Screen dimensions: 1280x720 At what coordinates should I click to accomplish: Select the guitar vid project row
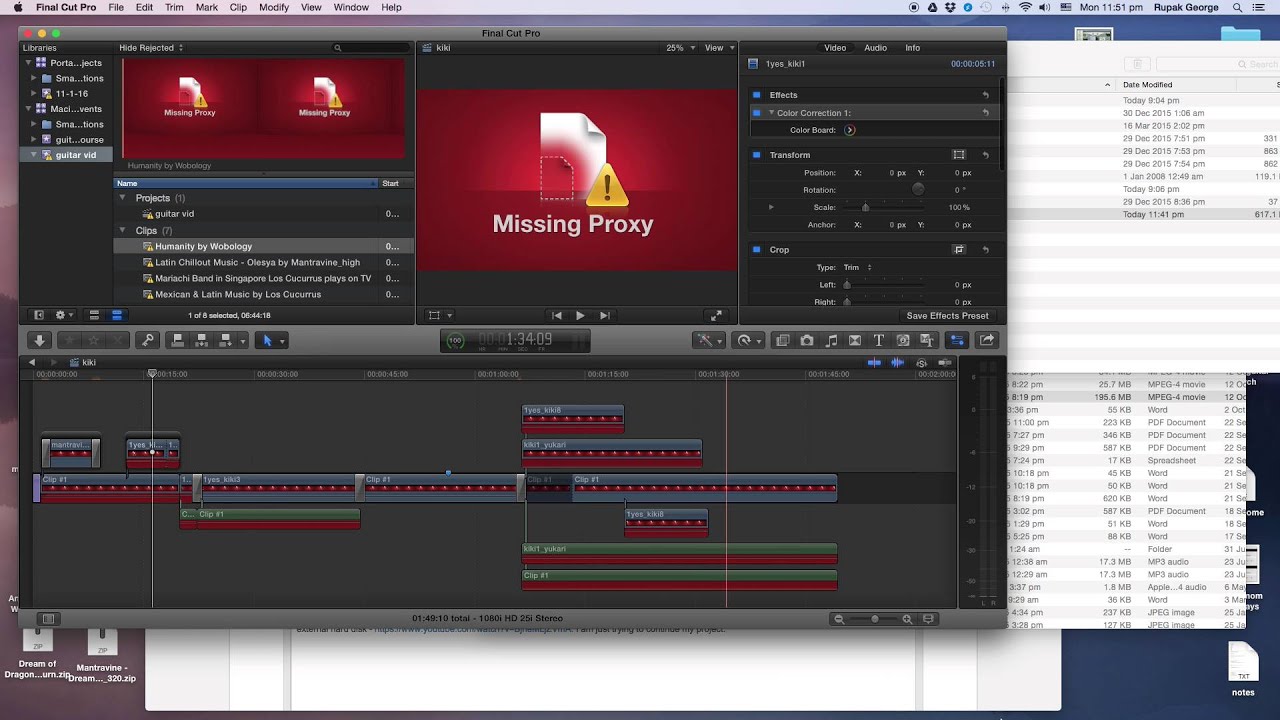point(264,214)
